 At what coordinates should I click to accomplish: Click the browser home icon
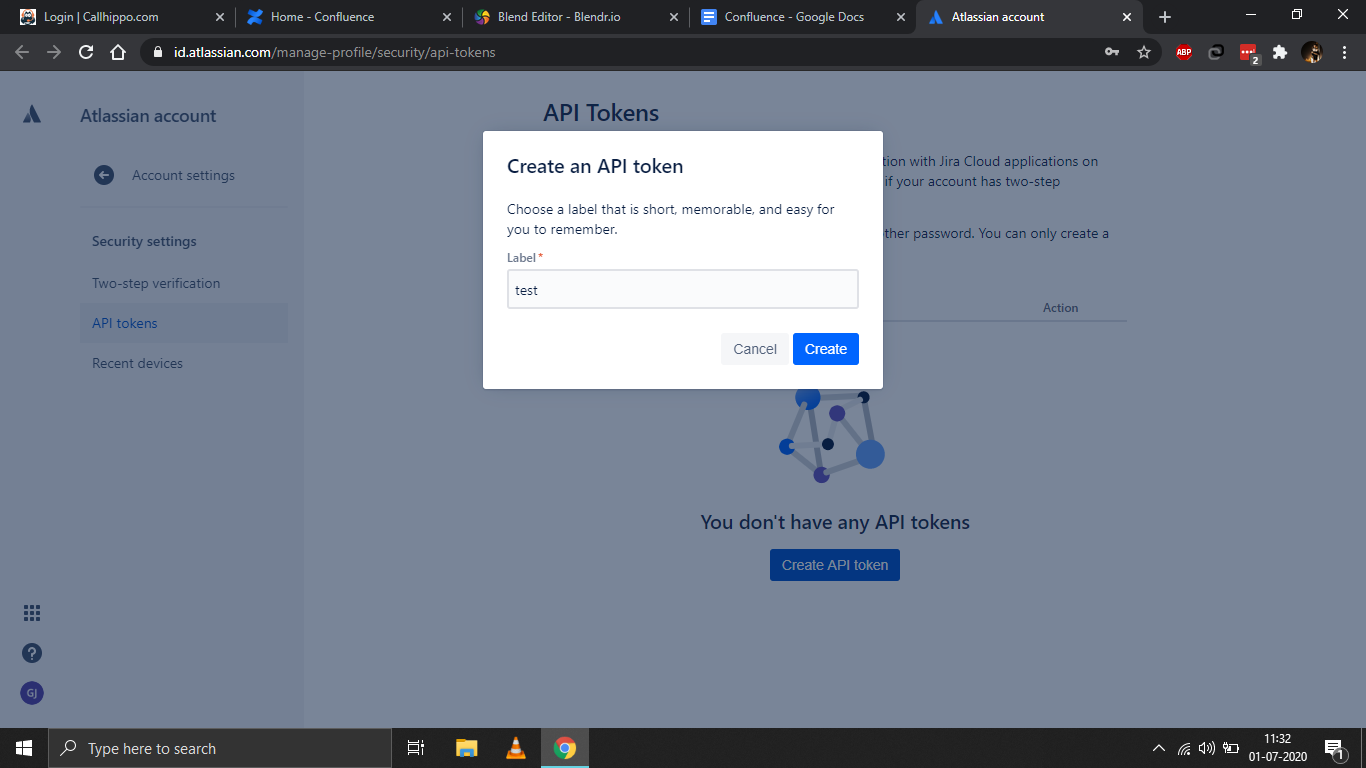pos(118,52)
